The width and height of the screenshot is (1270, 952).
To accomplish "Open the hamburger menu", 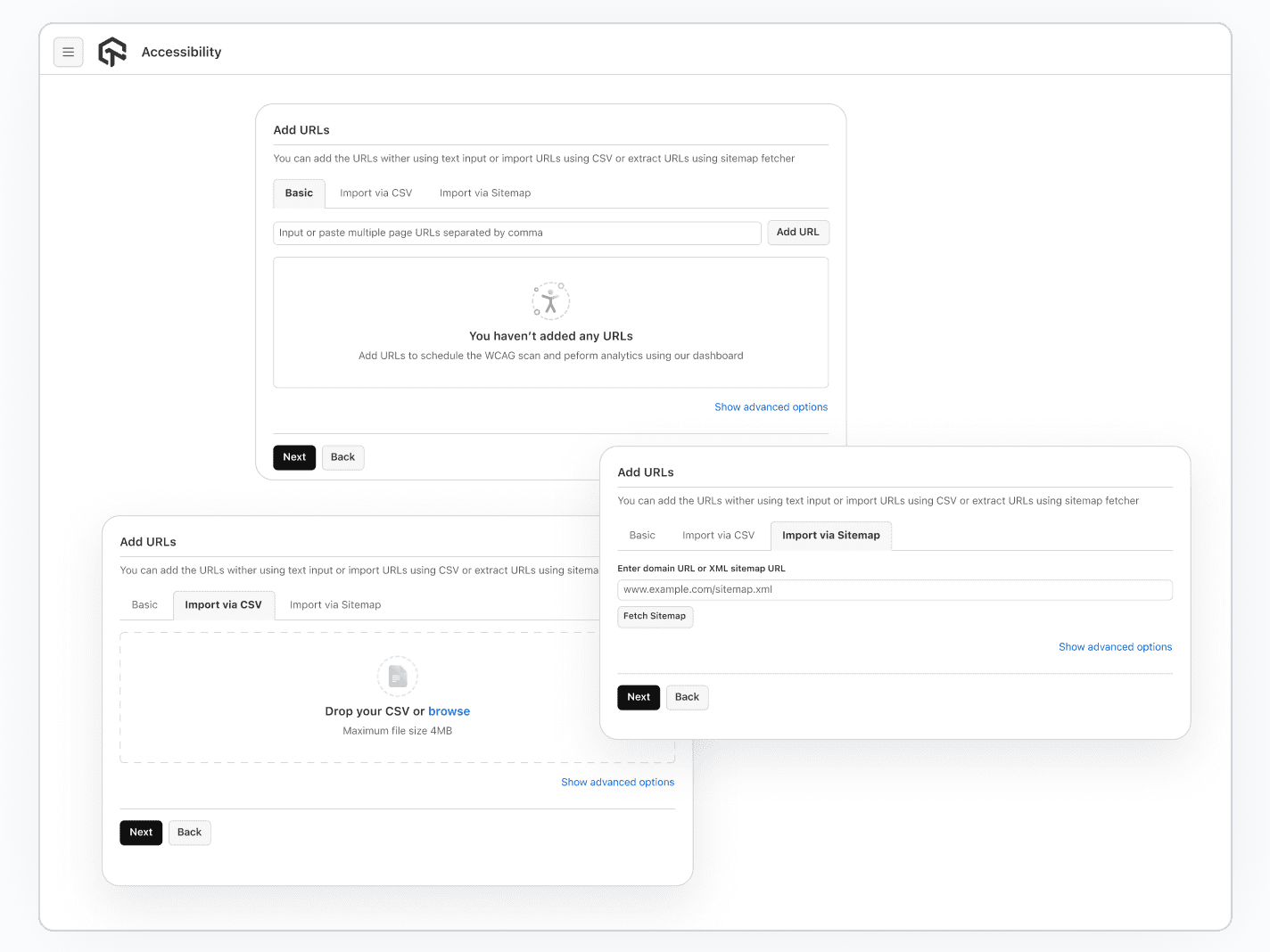I will [69, 53].
